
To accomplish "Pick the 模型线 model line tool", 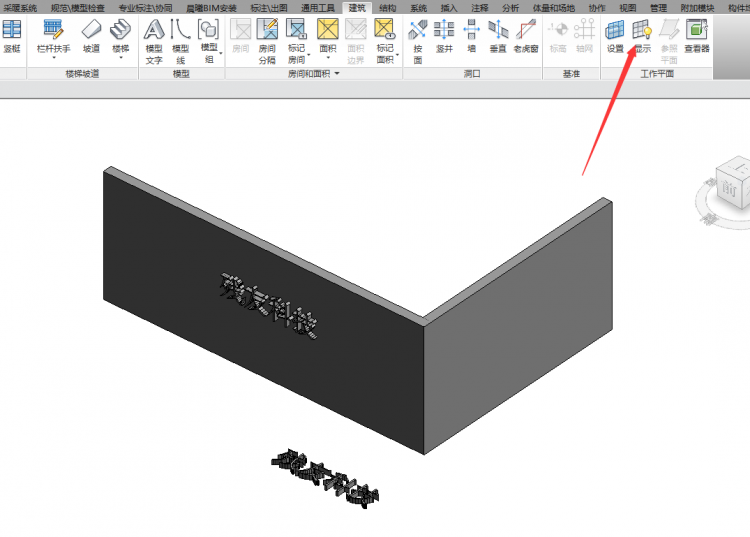I will pos(181,40).
